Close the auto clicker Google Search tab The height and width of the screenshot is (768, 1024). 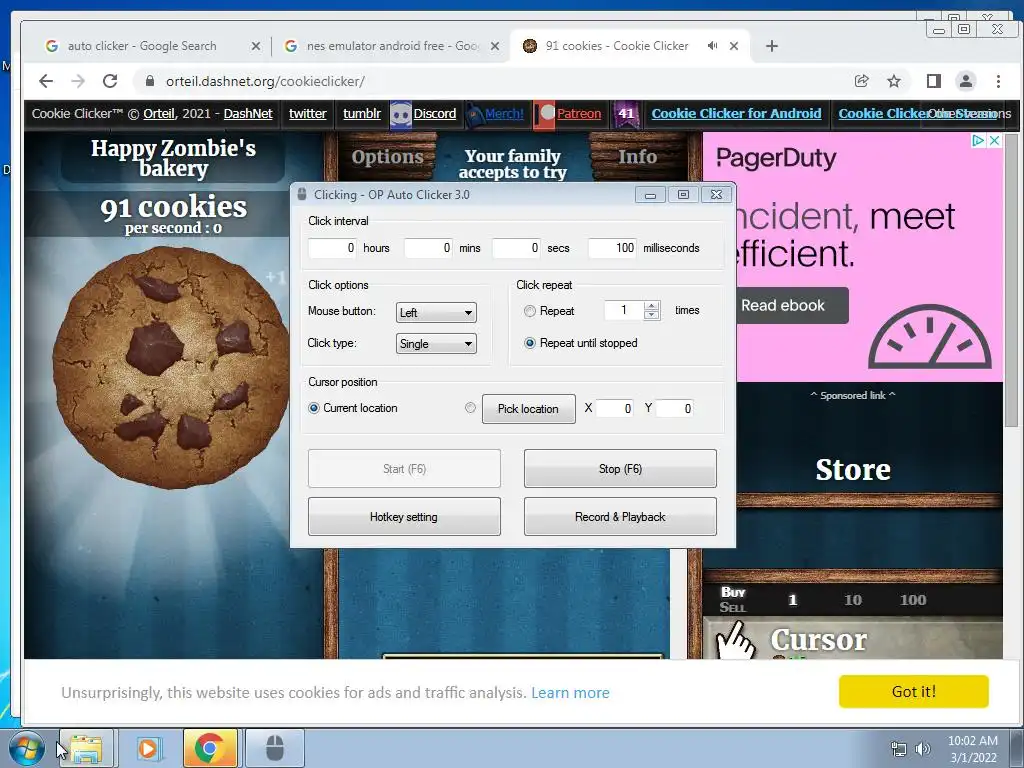pyautogui.click(x=256, y=46)
